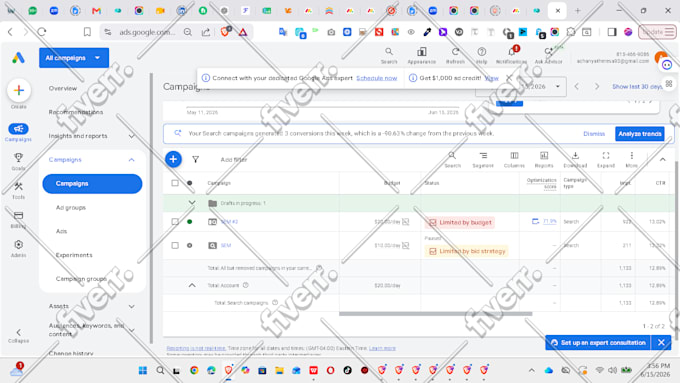Open Ask Advisor icon
680x383 pixels.
[549, 52]
